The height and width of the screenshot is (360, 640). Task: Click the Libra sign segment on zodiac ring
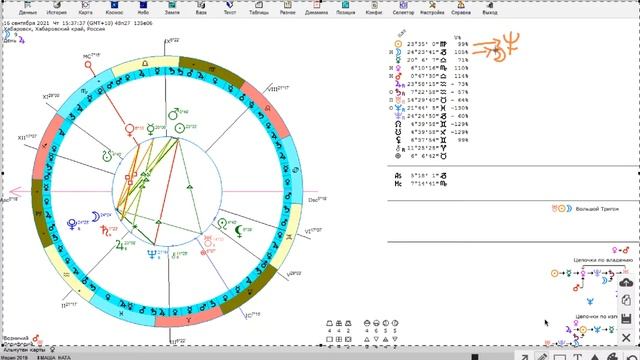tap(145, 64)
